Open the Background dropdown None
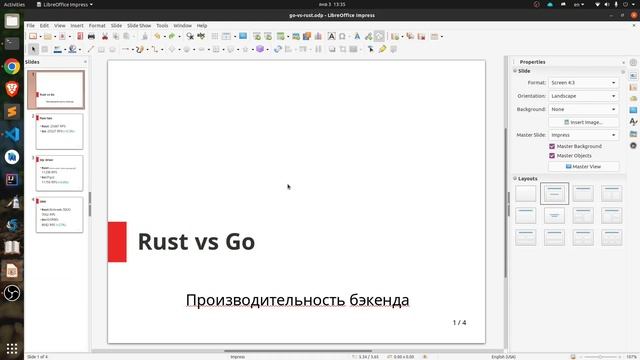The width and height of the screenshot is (640, 360). click(x=583, y=109)
